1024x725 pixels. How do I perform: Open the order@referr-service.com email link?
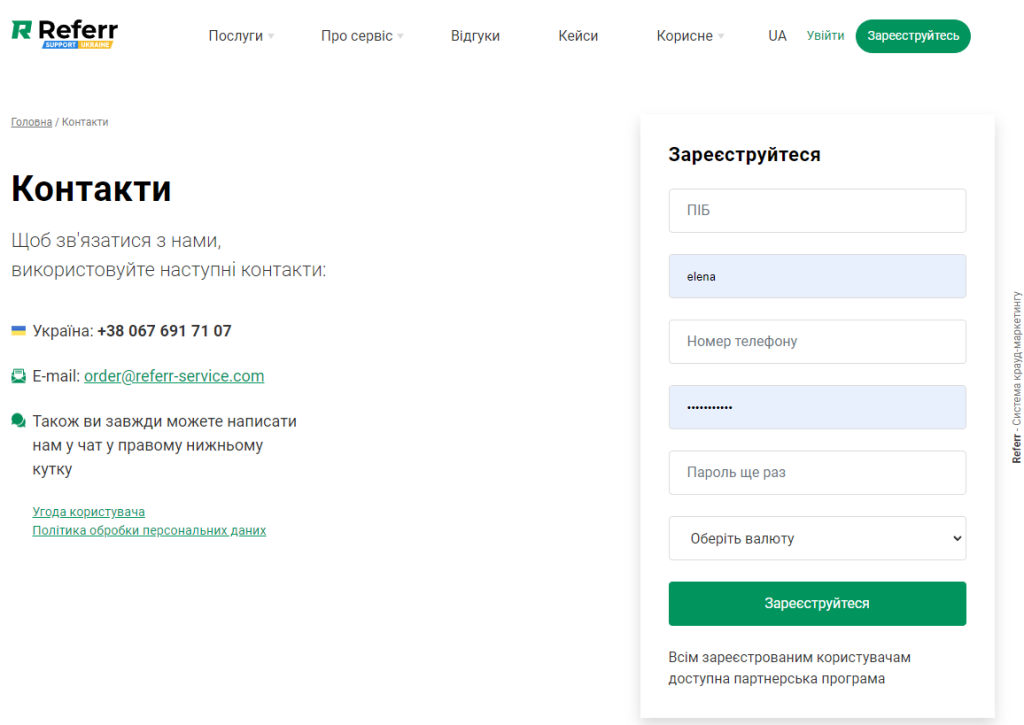click(174, 376)
